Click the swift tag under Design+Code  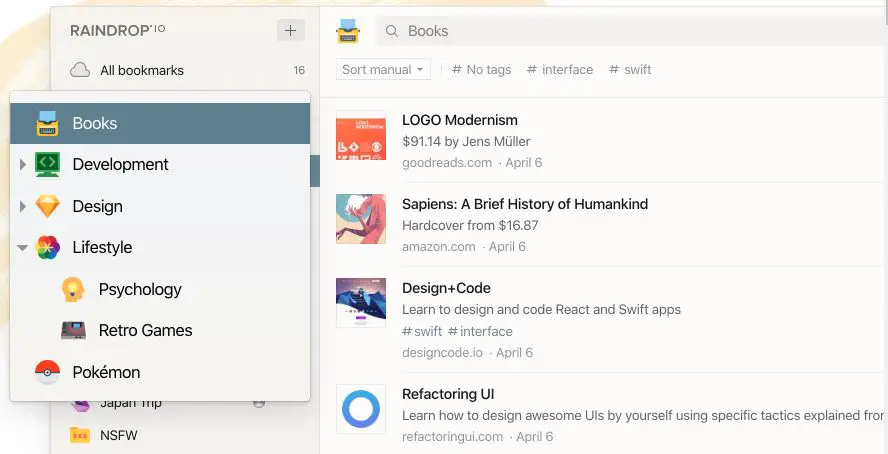[x=422, y=331]
